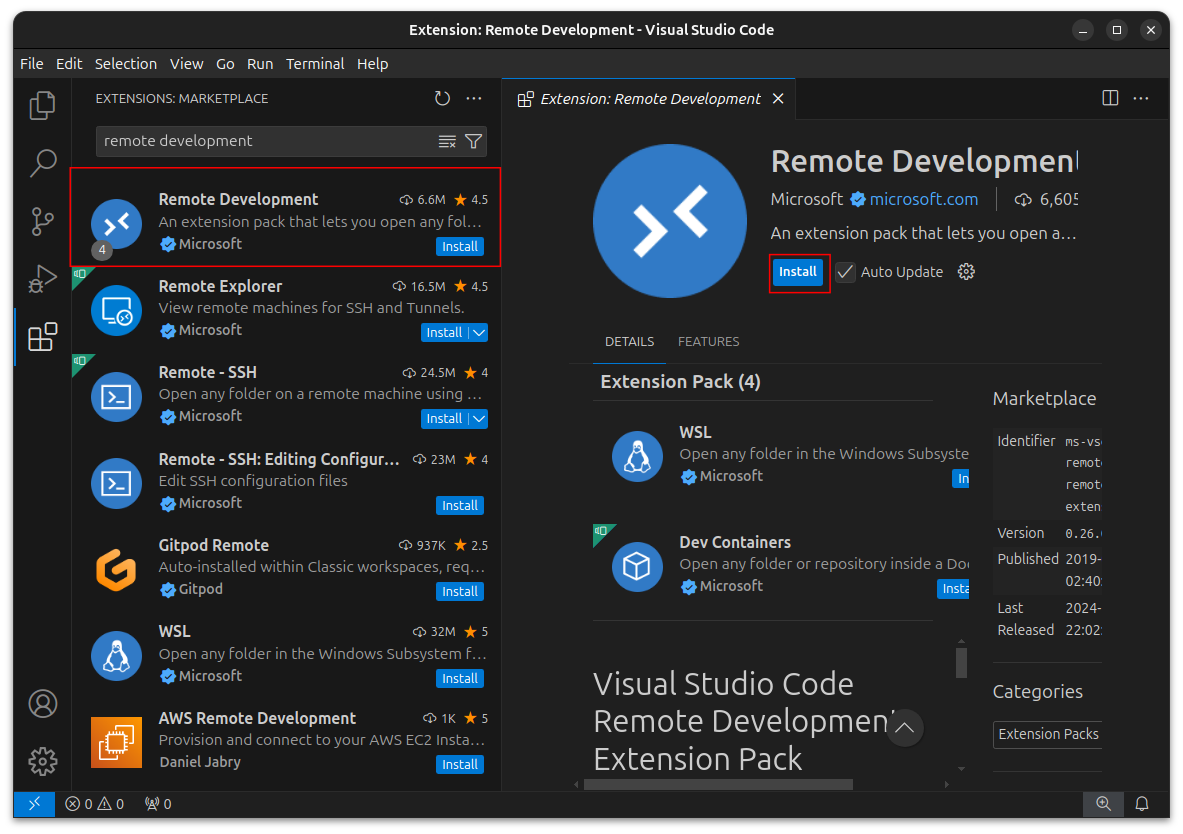Image resolution: width=1183 pixels, height=834 pixels.
Task: Open the Extensions view icon
Action: pos(42,337)
